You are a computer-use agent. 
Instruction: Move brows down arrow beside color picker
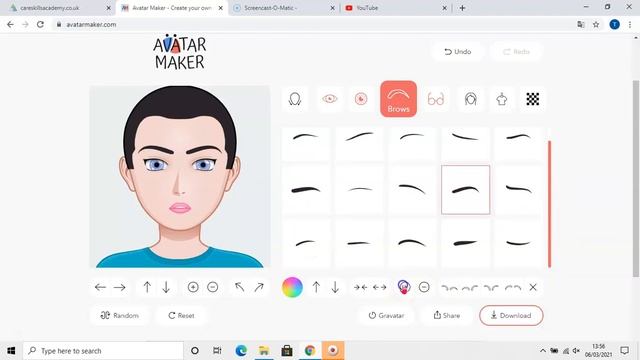click(335, 287)
